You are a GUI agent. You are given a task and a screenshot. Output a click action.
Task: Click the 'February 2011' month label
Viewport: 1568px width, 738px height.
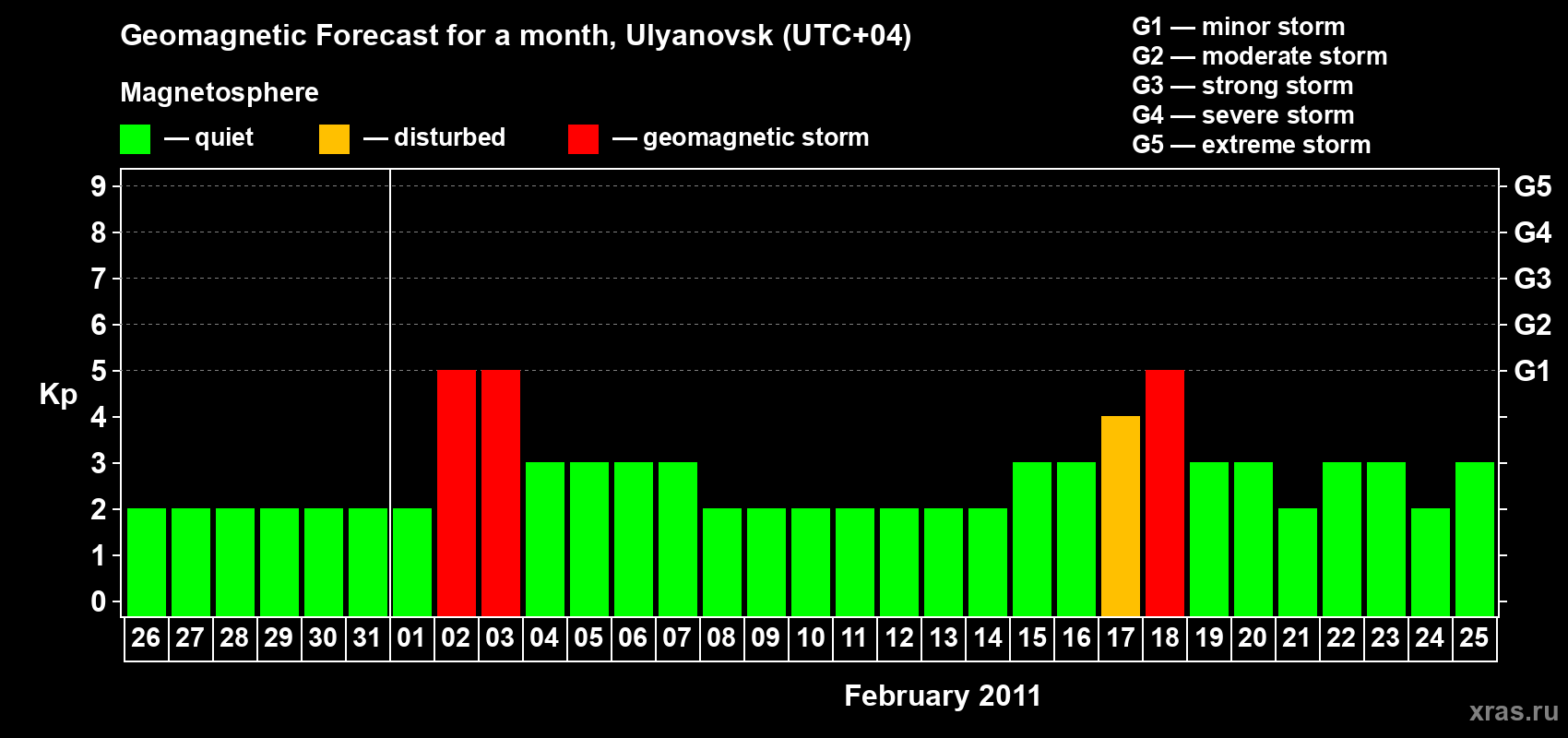943,696
